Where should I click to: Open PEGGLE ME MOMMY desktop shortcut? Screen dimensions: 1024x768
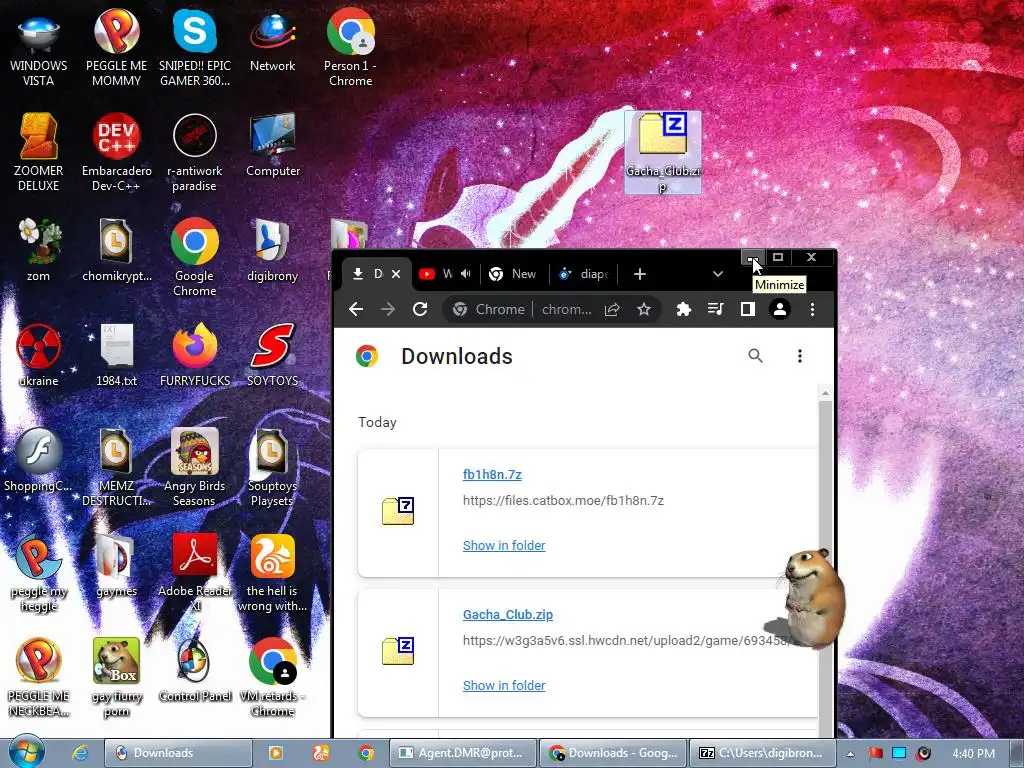[116, 48]
